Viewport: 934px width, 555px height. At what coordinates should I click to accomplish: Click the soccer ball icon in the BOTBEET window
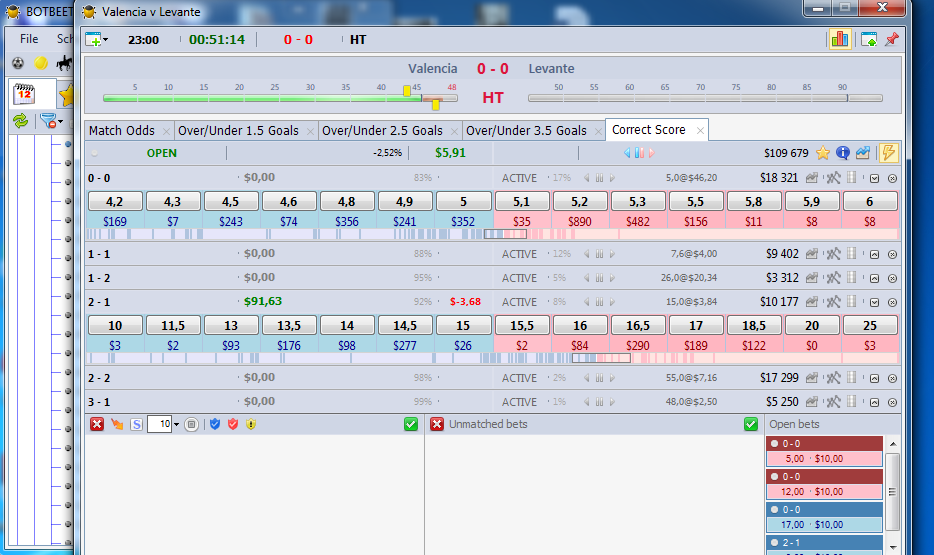click(x=18, y=63)
